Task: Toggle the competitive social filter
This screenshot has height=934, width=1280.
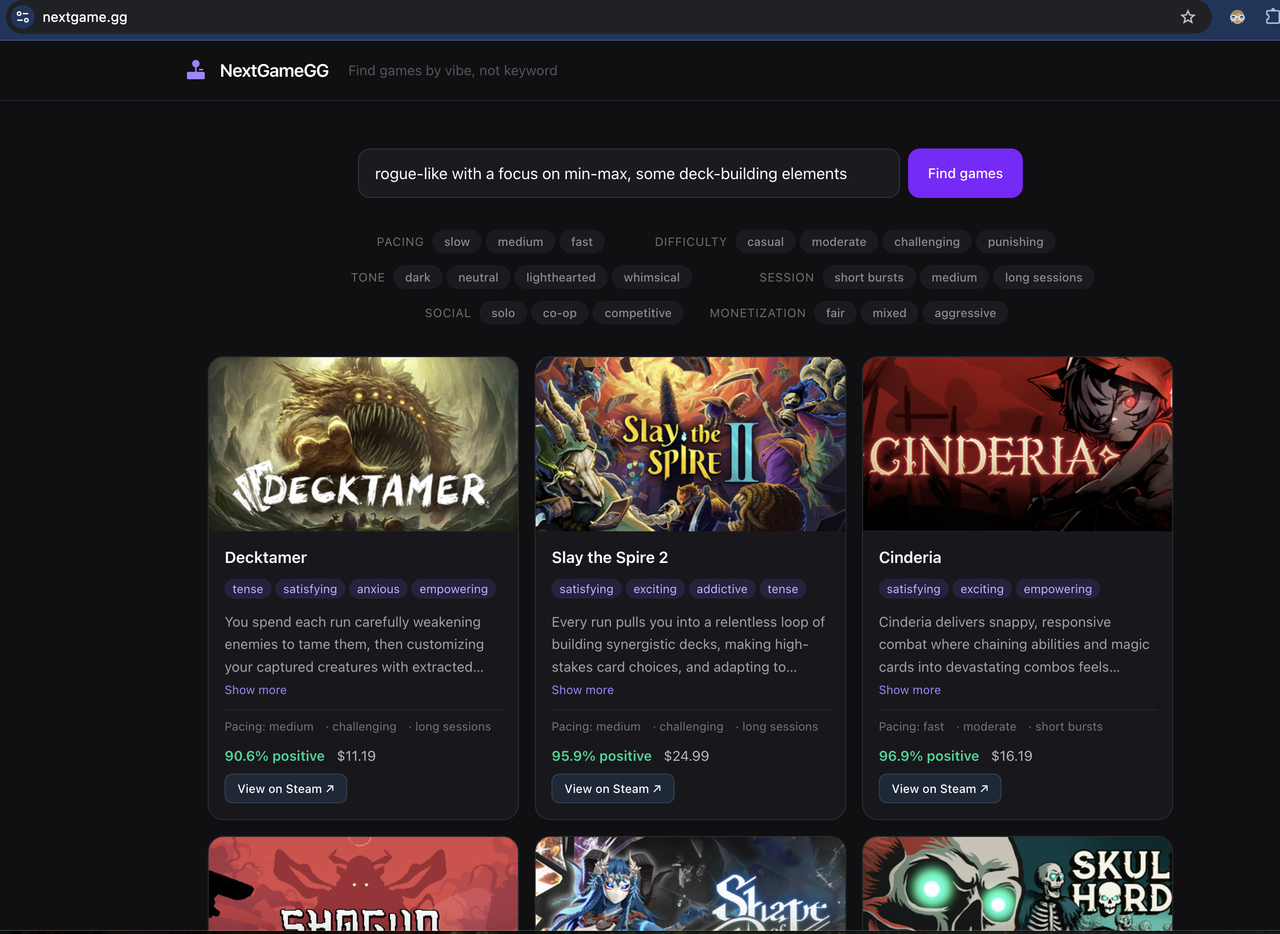Action: (638, 313)
